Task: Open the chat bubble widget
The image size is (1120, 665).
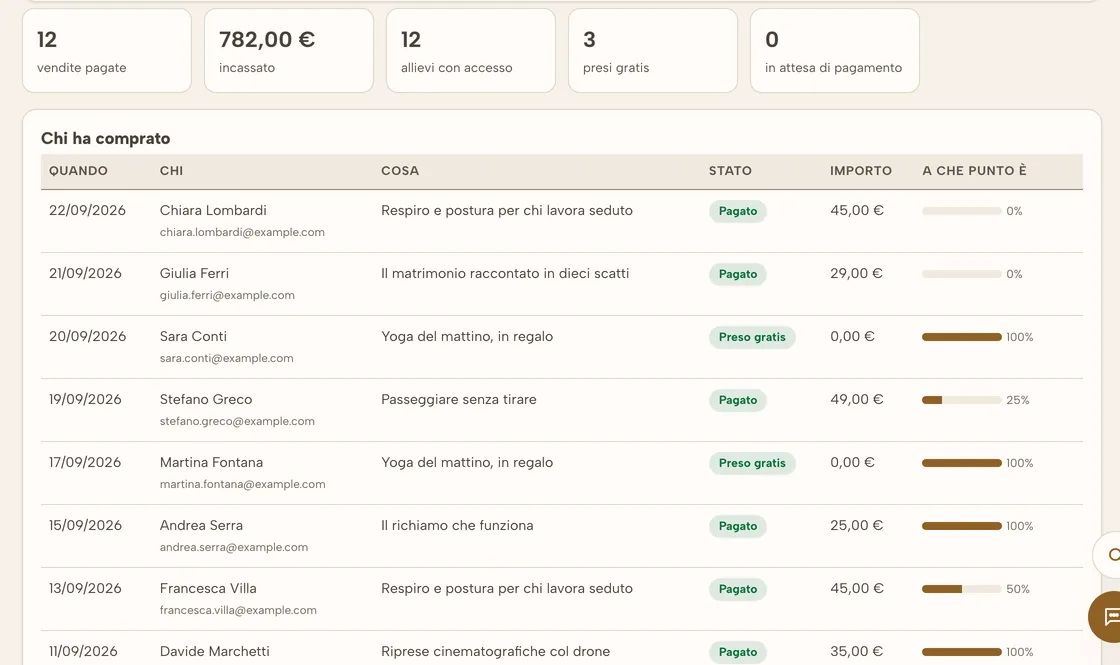Action: 1104,616
